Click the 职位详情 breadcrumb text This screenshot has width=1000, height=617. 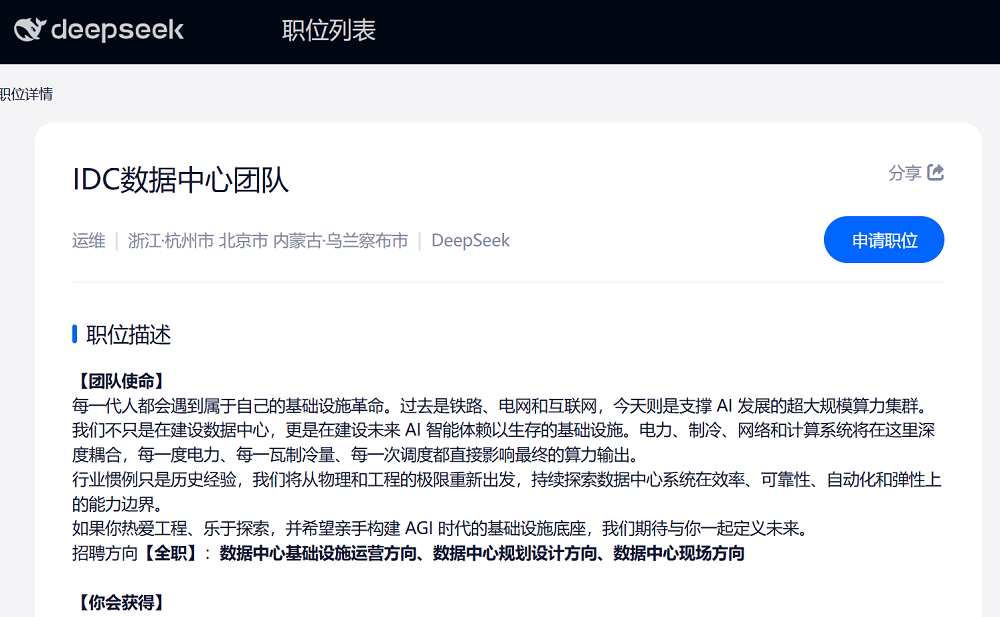point(26,94)
